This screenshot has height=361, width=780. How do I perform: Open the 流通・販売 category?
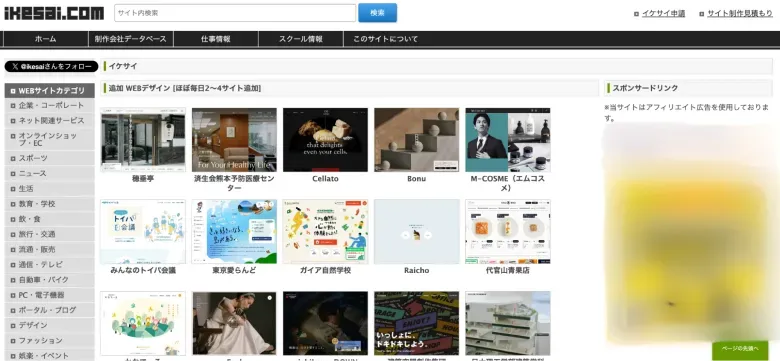tap(50, 250)
